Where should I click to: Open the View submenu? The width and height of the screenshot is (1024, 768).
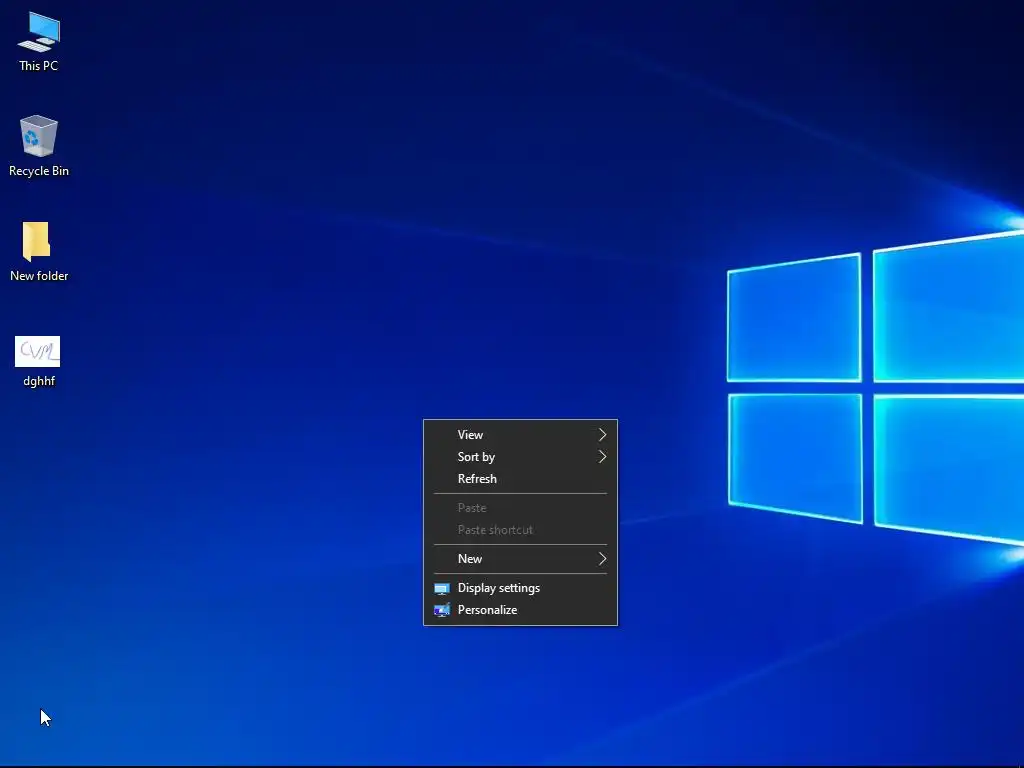tap(520, 435)
